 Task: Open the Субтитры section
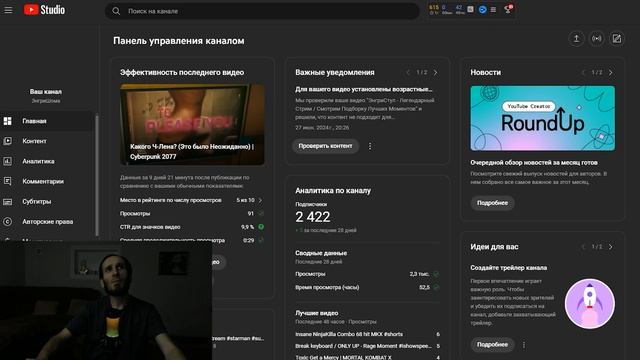point(46,202)
